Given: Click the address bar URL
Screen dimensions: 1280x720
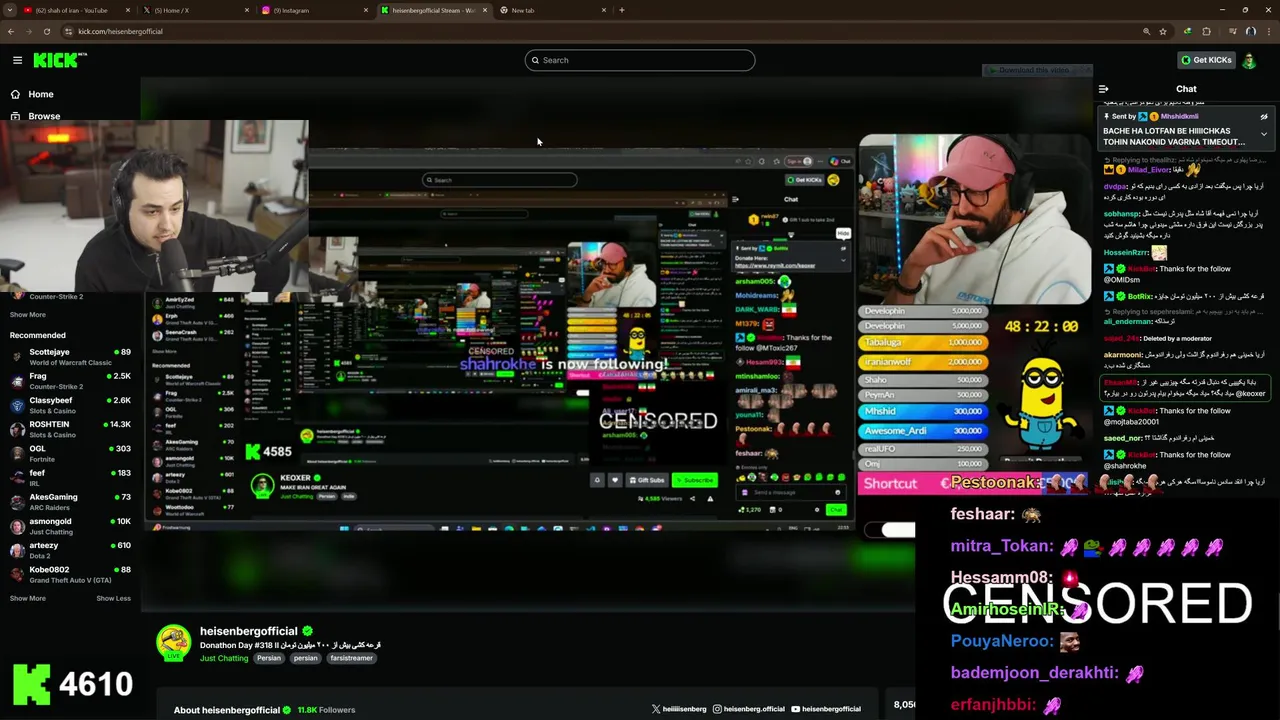Looking at the screenshot, I should (x=120, y=31).
